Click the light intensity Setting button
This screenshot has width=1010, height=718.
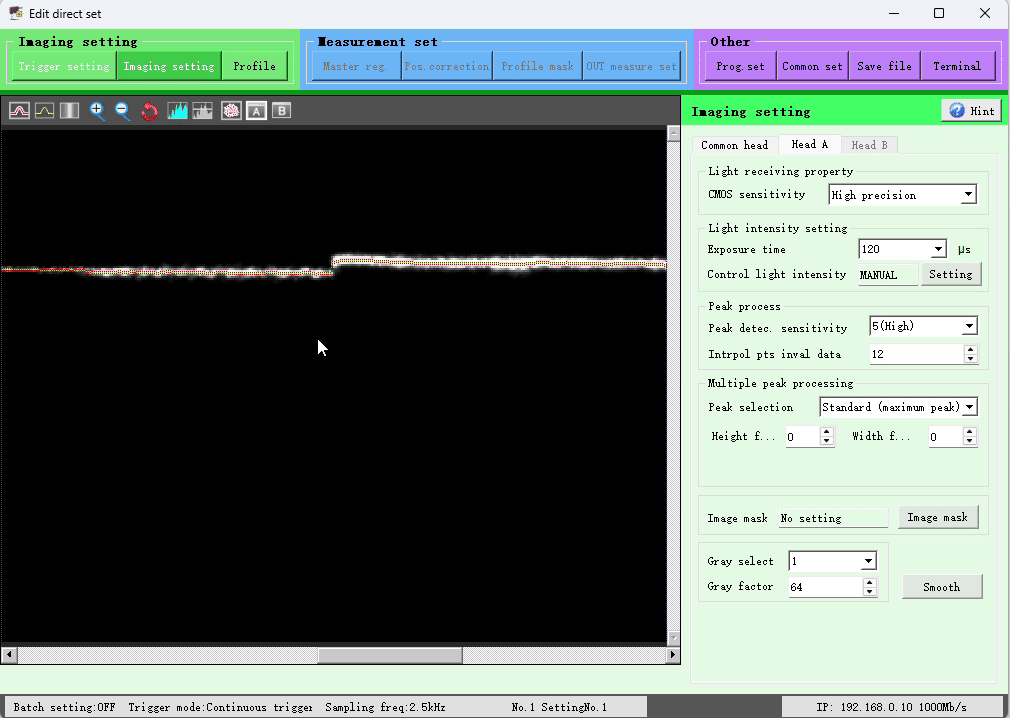click(951, 274)
